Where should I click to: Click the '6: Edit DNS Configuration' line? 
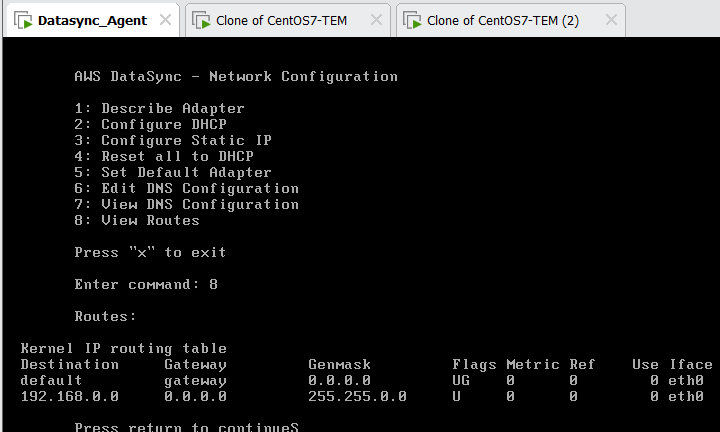pos(186,188)
